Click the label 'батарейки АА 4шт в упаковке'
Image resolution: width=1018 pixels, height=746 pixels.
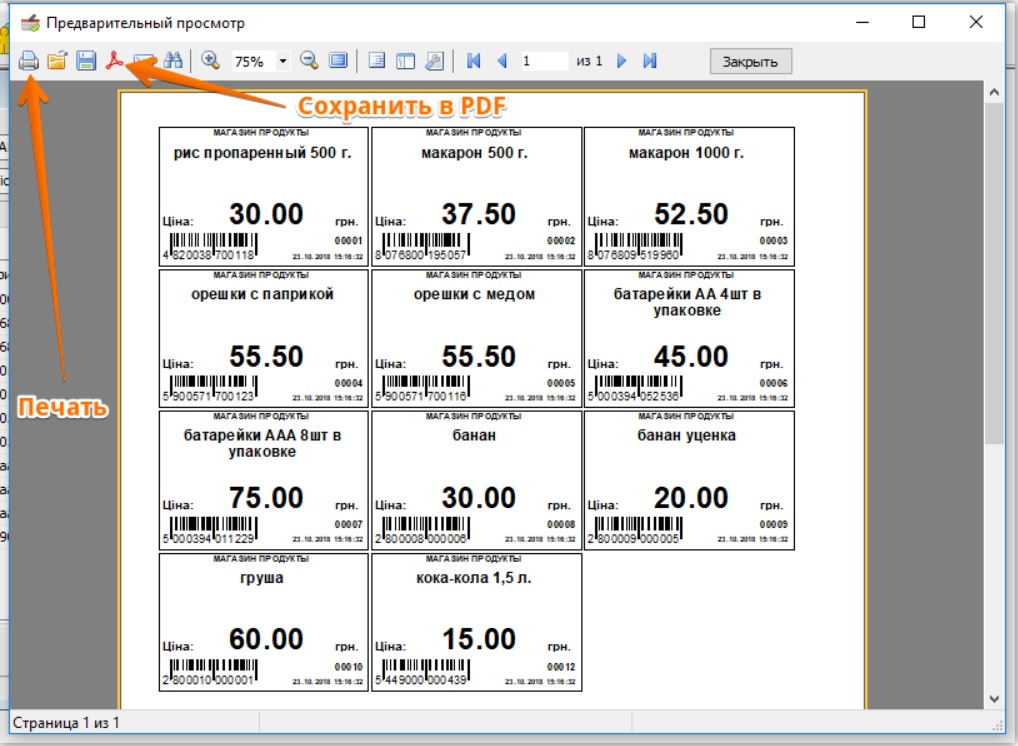click(x=687, y=302)
